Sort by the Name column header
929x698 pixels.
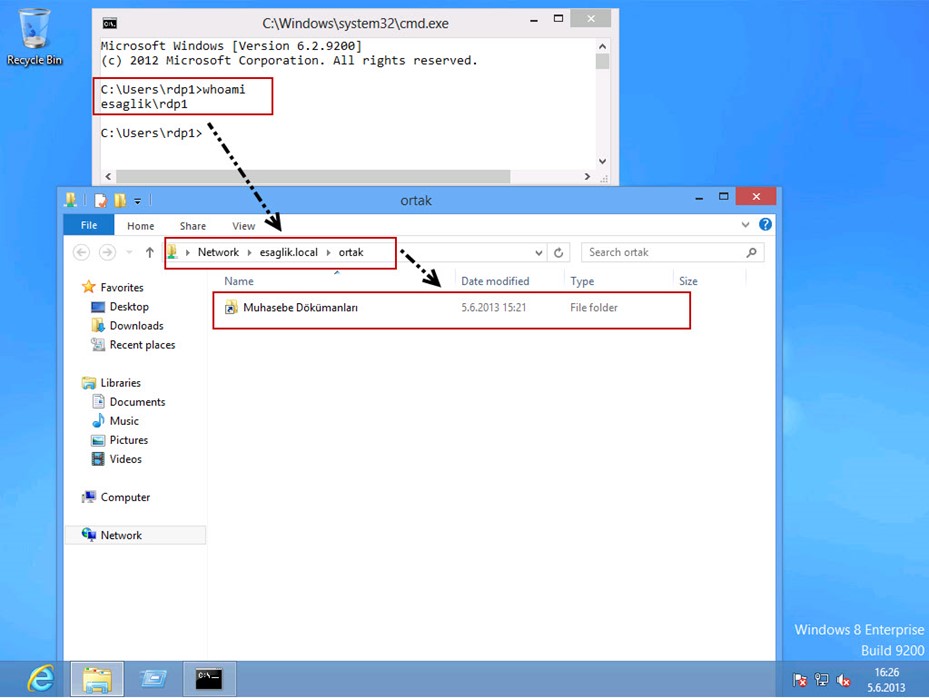239,281
